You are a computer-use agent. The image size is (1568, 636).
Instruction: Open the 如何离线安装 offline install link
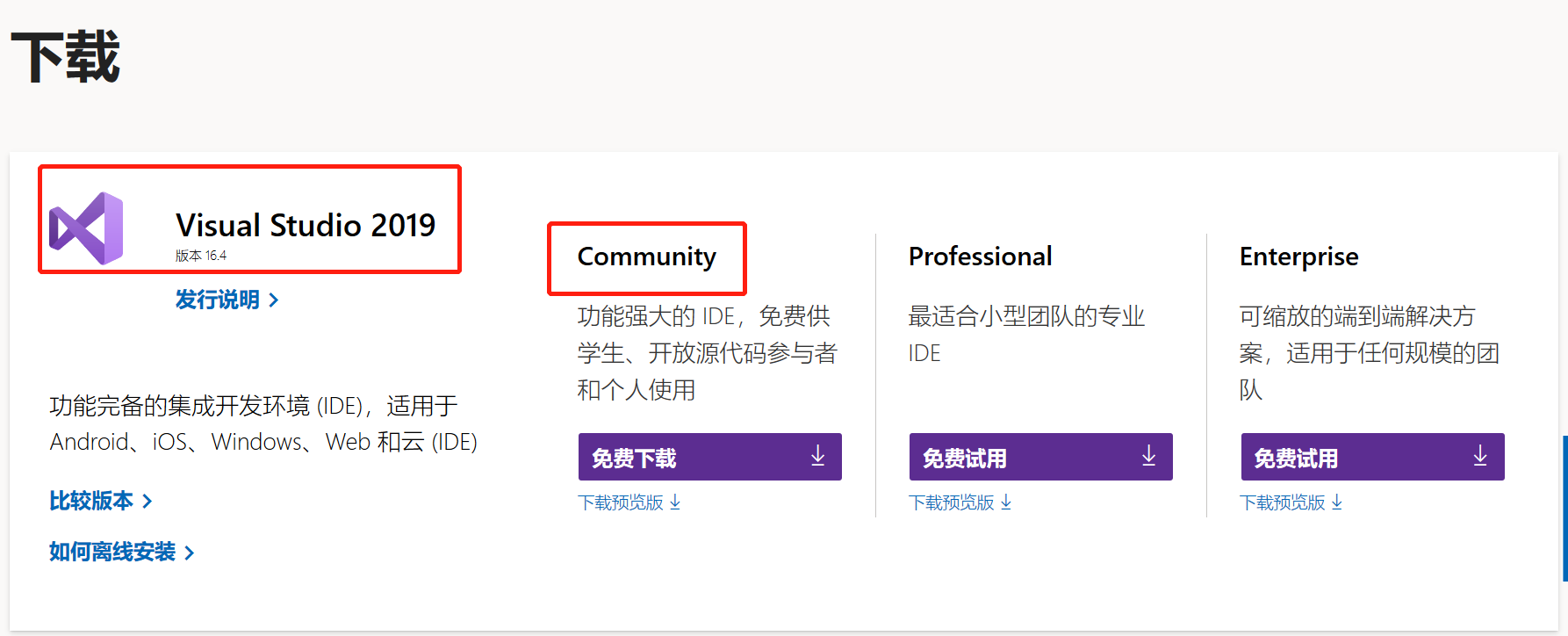coord(112,553)
